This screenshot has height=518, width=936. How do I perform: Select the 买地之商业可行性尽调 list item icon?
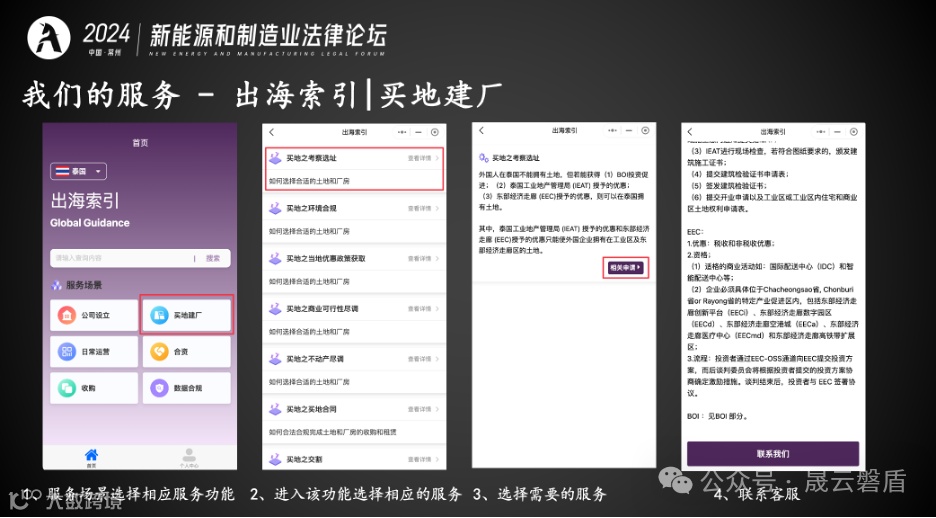[275, 309]
